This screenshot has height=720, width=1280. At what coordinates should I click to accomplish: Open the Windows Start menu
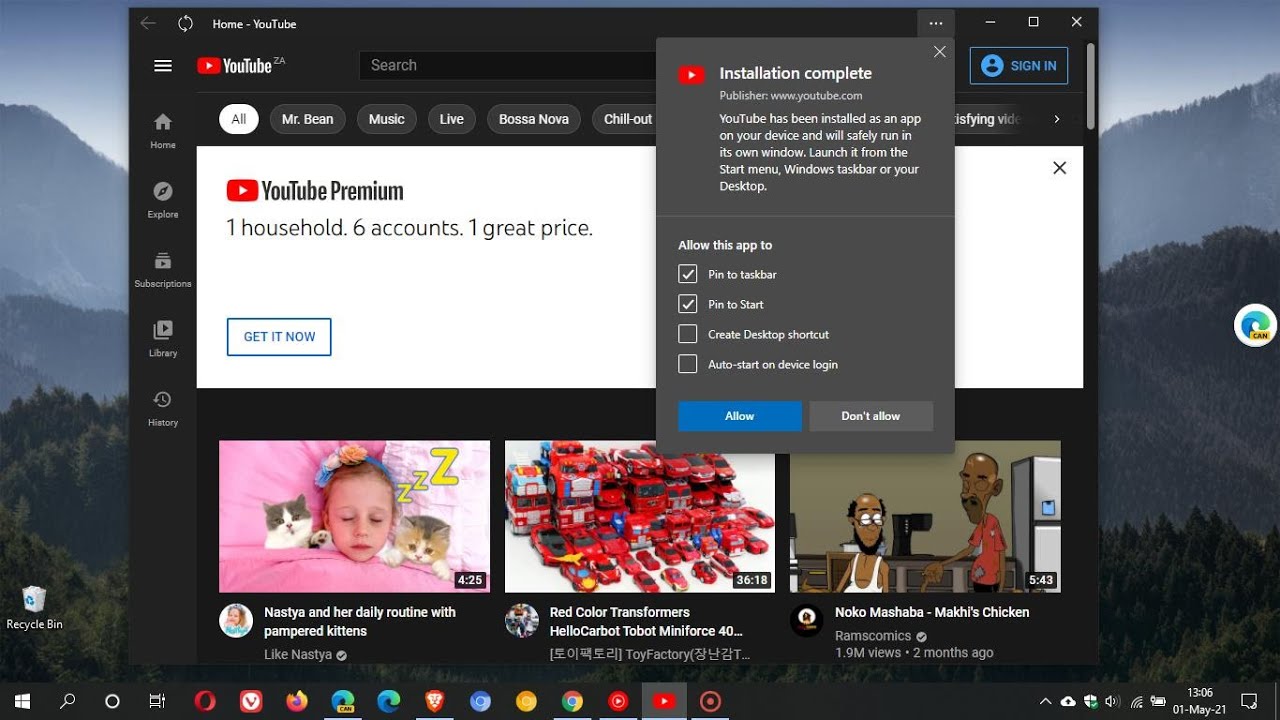pyautogui.click(x=22, y=701)
